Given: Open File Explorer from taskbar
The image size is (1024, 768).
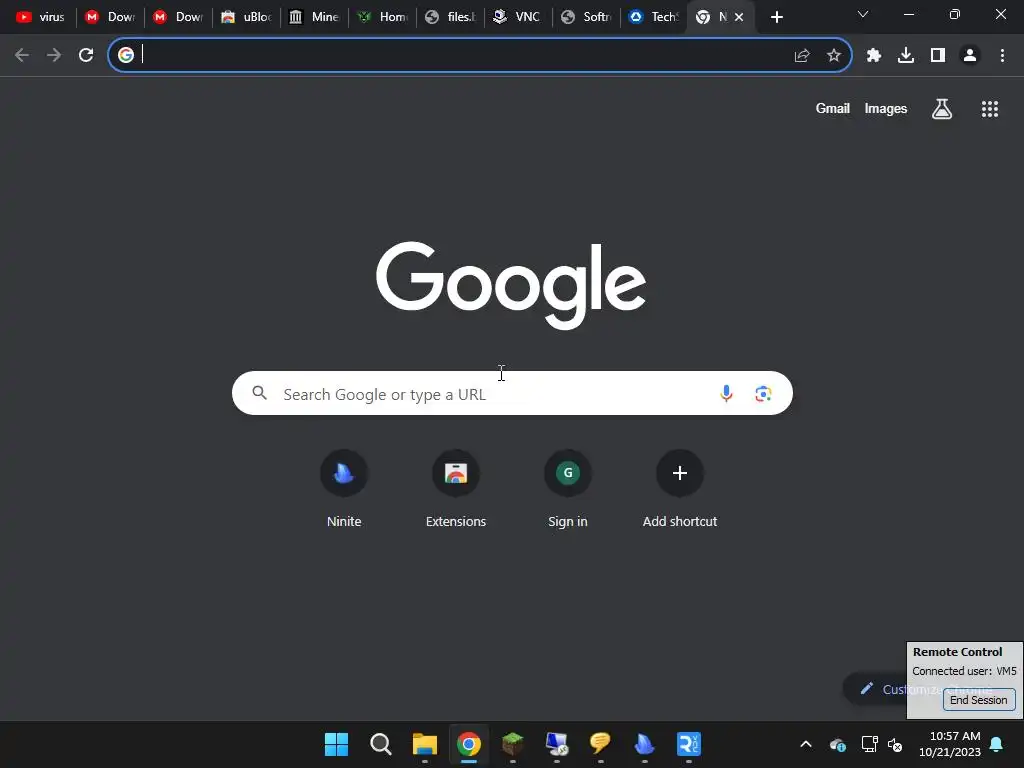Looking at the screenshot, I should point(424,744).
